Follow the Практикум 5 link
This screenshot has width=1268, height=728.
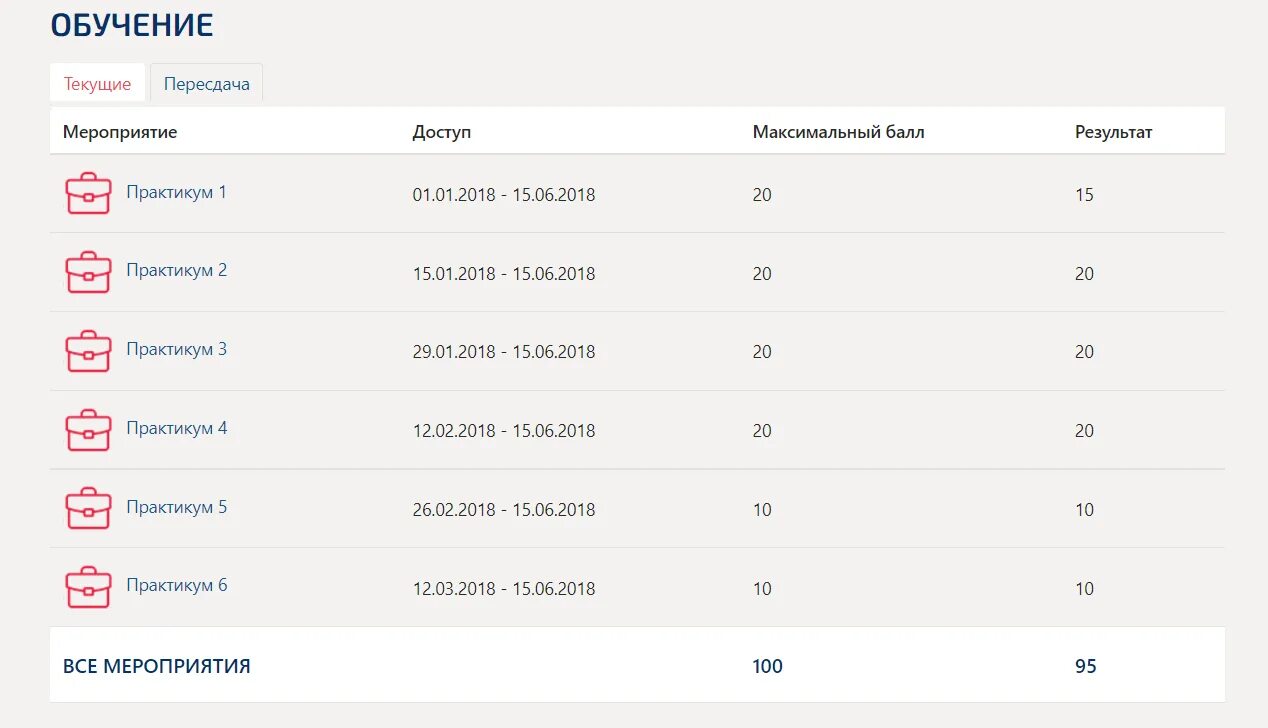point(176,507)
